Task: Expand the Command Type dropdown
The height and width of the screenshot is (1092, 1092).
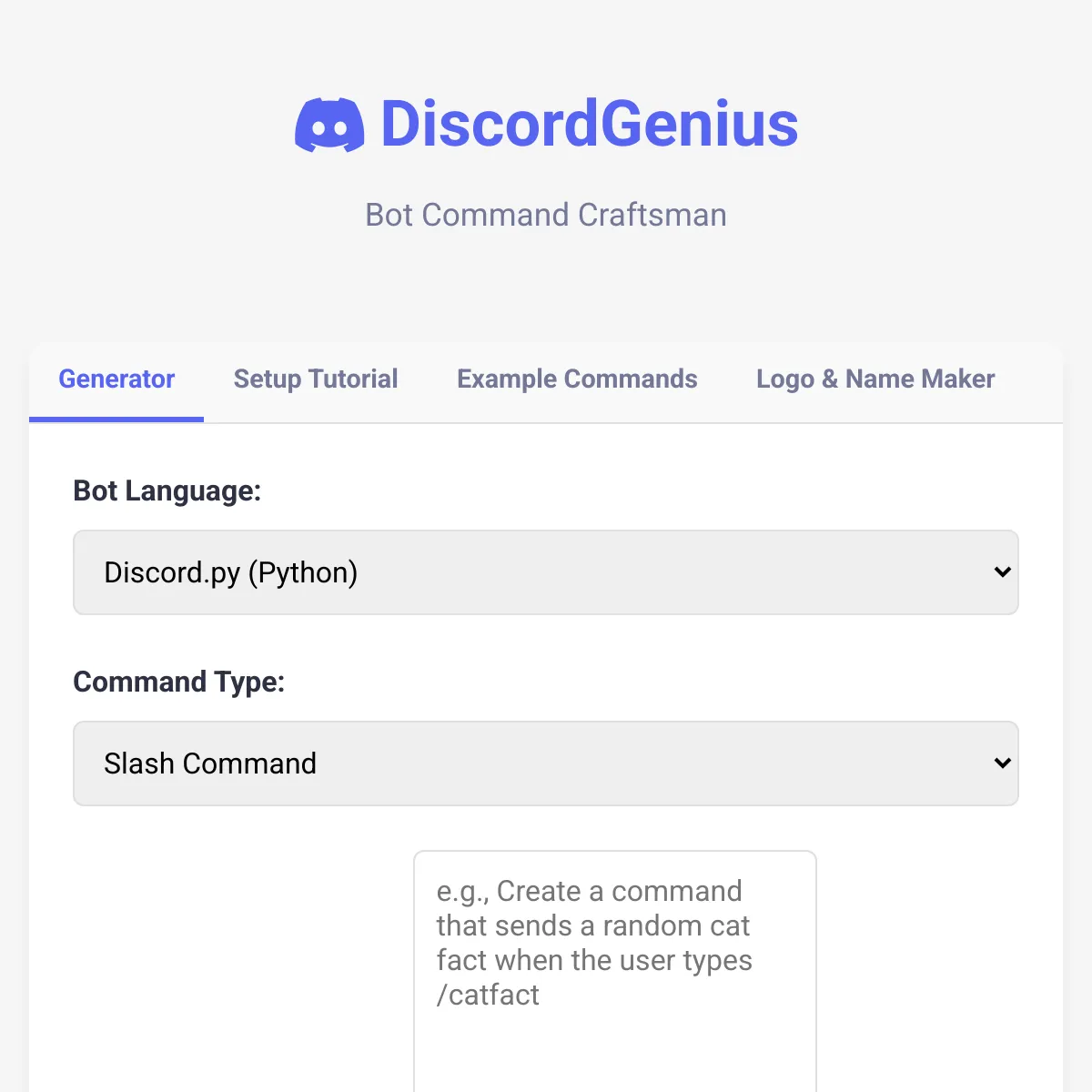Action: click(x=546, y=763)
